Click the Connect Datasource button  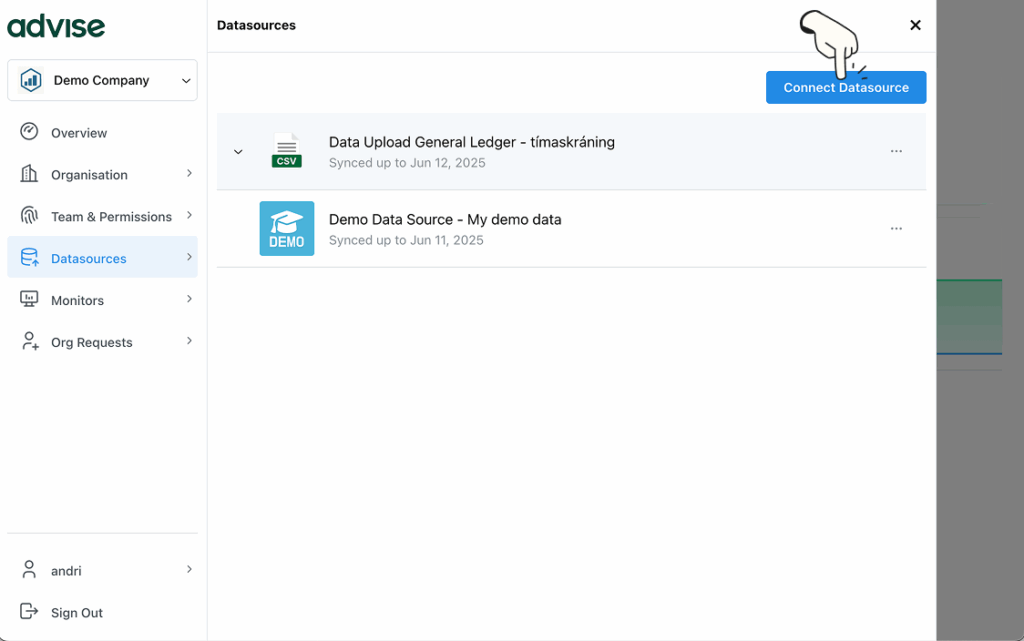click(x=846, y=87)
